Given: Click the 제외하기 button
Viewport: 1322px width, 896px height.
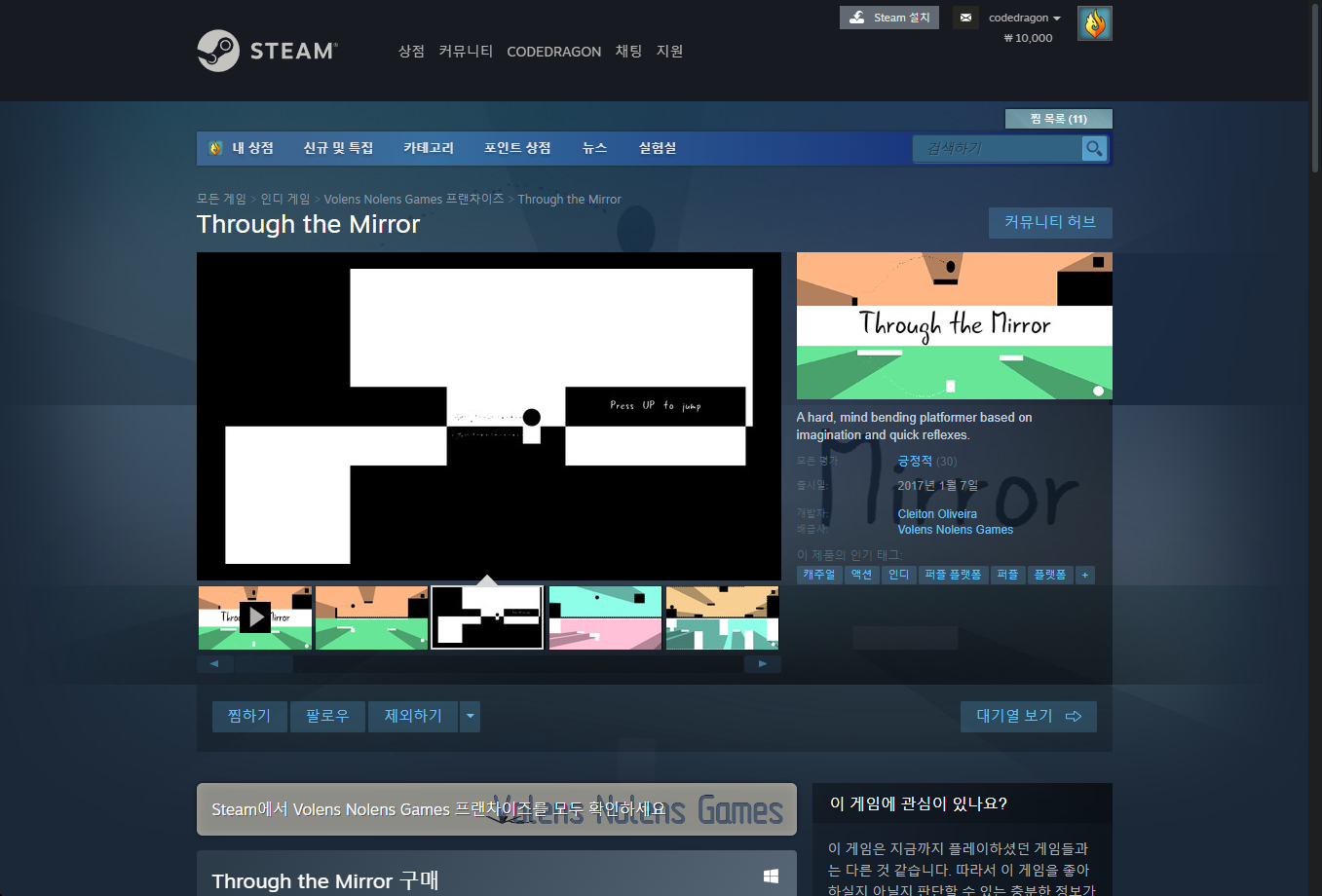Looking at the screenshot, I should point(413,717).
